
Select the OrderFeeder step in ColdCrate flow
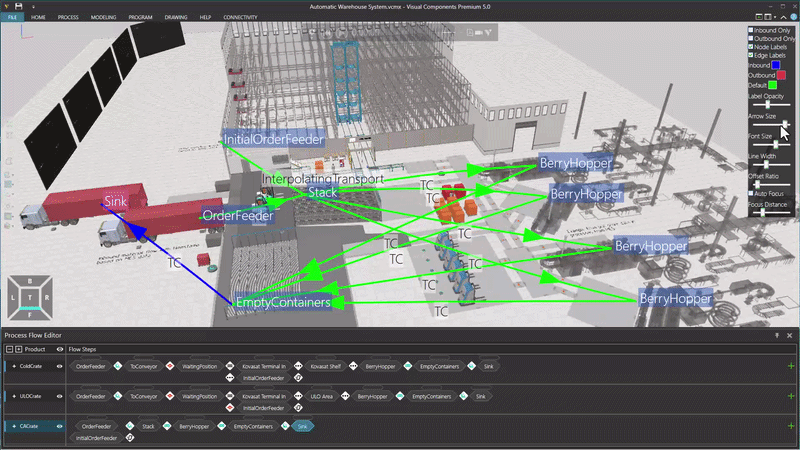point(90,366)
